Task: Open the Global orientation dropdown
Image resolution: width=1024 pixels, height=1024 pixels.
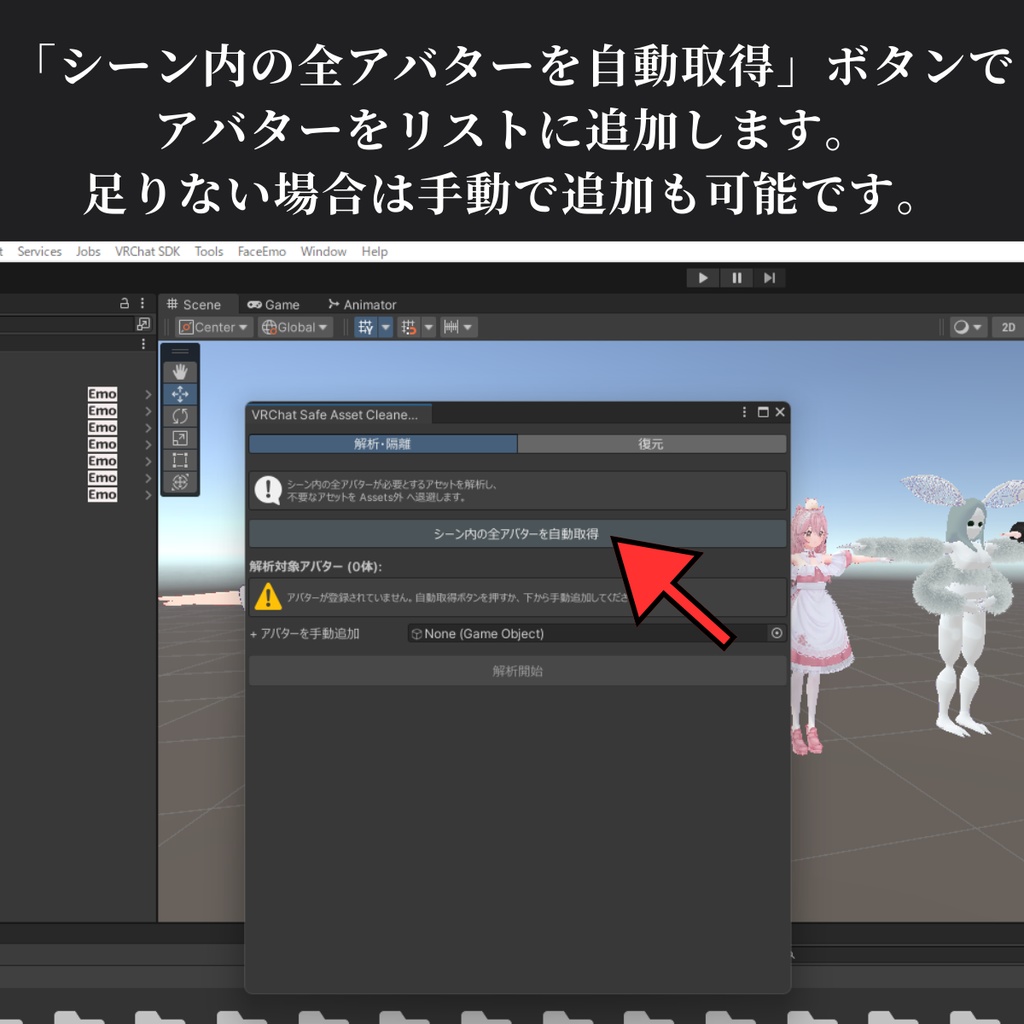Action: pyautogui.click(x=294, y=327)
